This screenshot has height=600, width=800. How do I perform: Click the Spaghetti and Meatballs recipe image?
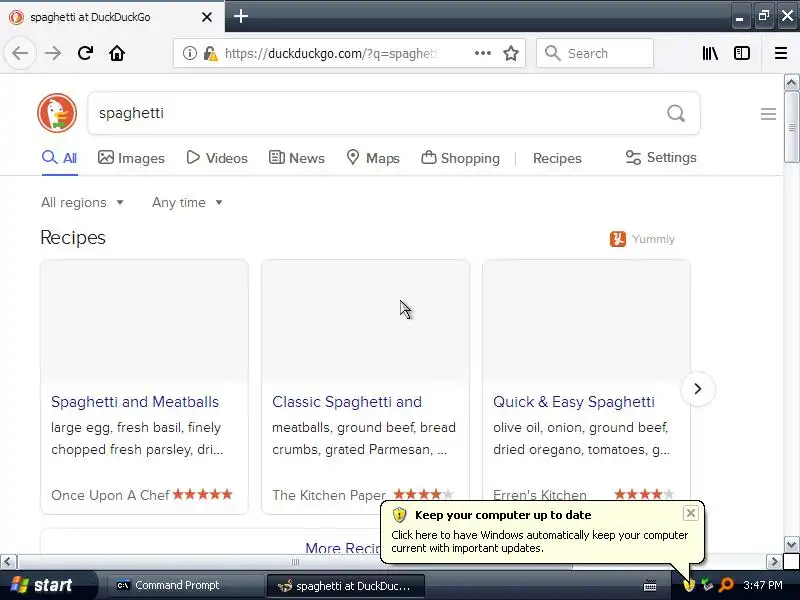(x=144, y=321)
